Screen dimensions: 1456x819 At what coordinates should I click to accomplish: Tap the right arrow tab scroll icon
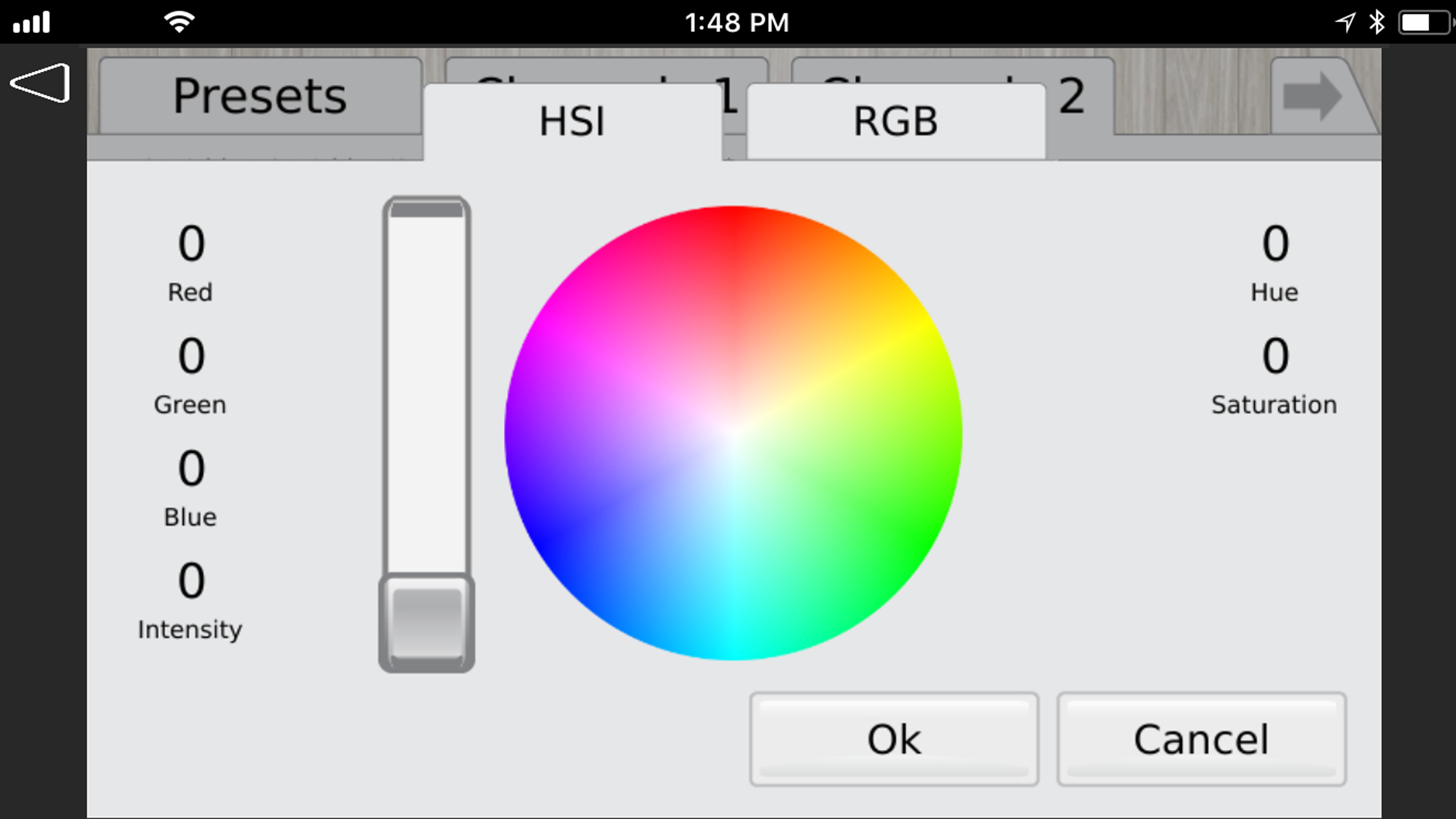(1312, 97)
